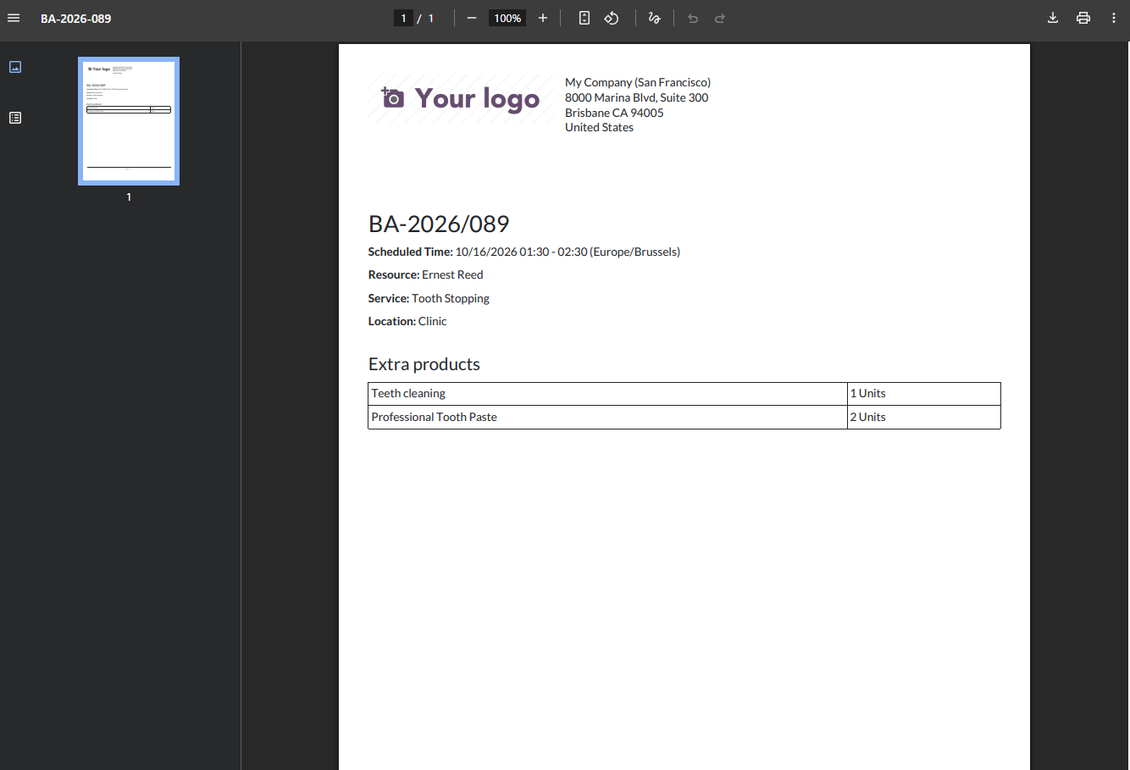Viewport: 1130px width, 770px height.
Task: Rotate the document counterclockwise
Action: click(x=611, y=18)
